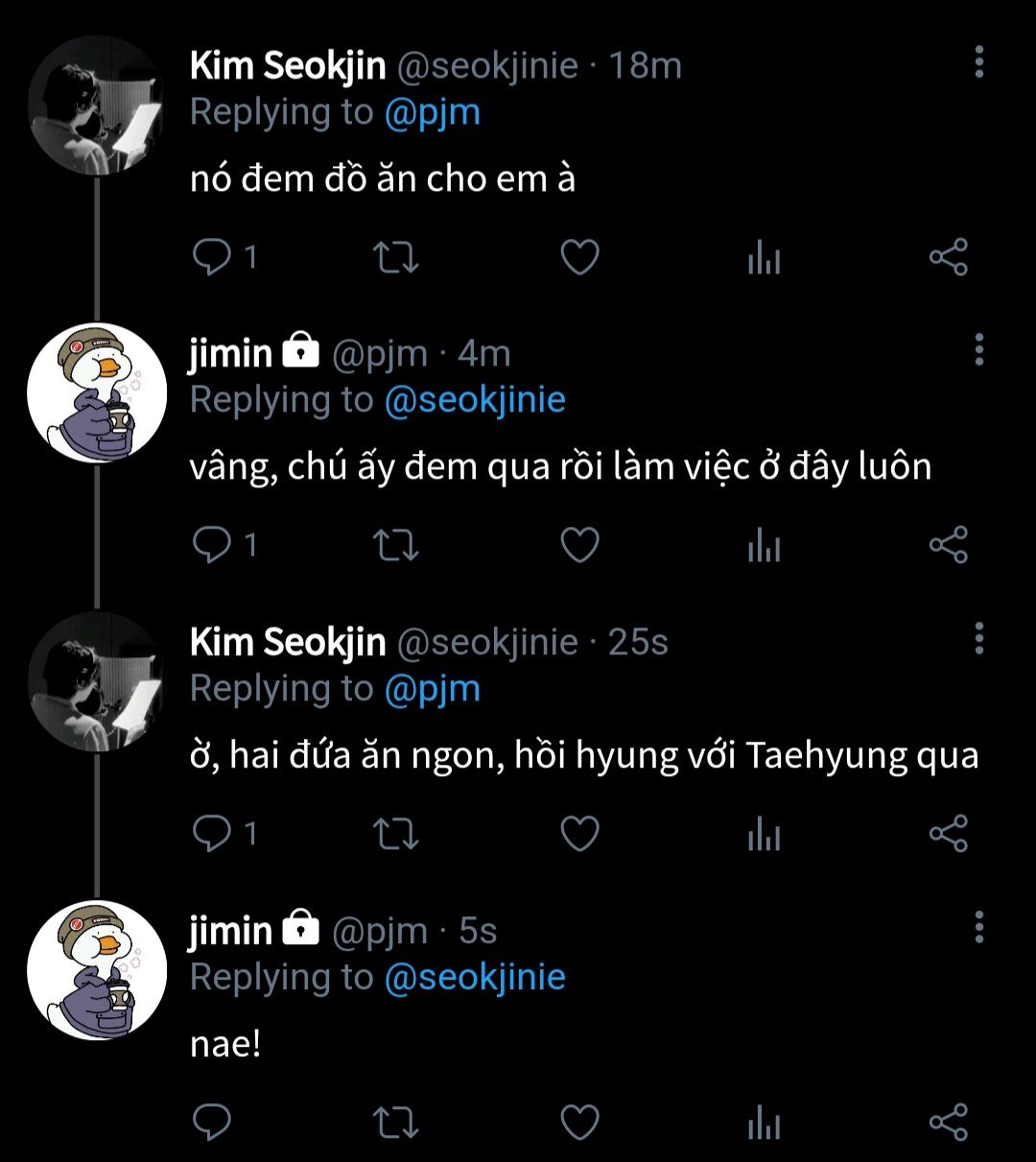View analytics for Seokjin's 18m tweet
Viewport: 1036px width, 1162px height.
764,257
